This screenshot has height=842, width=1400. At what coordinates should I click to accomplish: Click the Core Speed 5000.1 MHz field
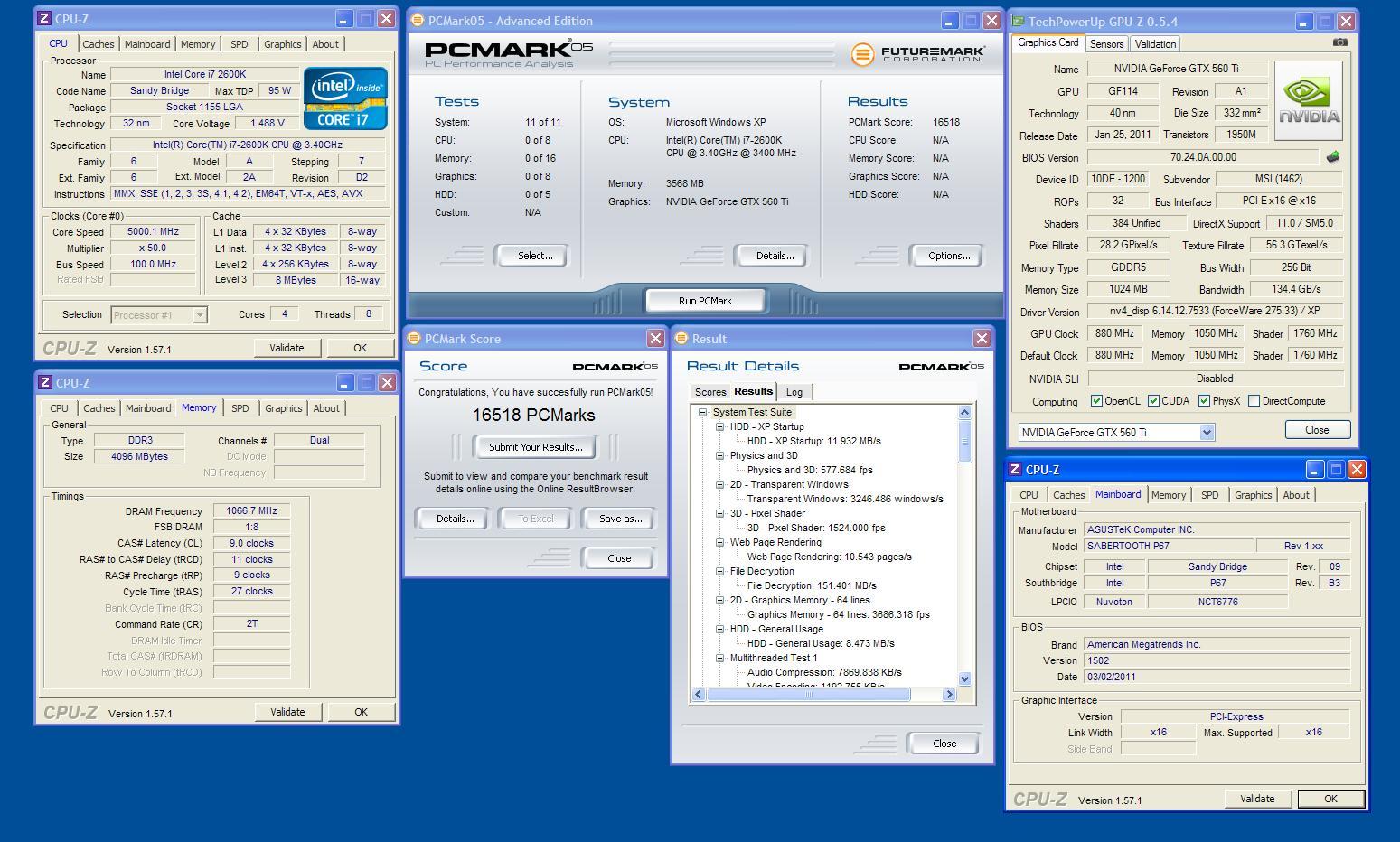pos(153,232)
